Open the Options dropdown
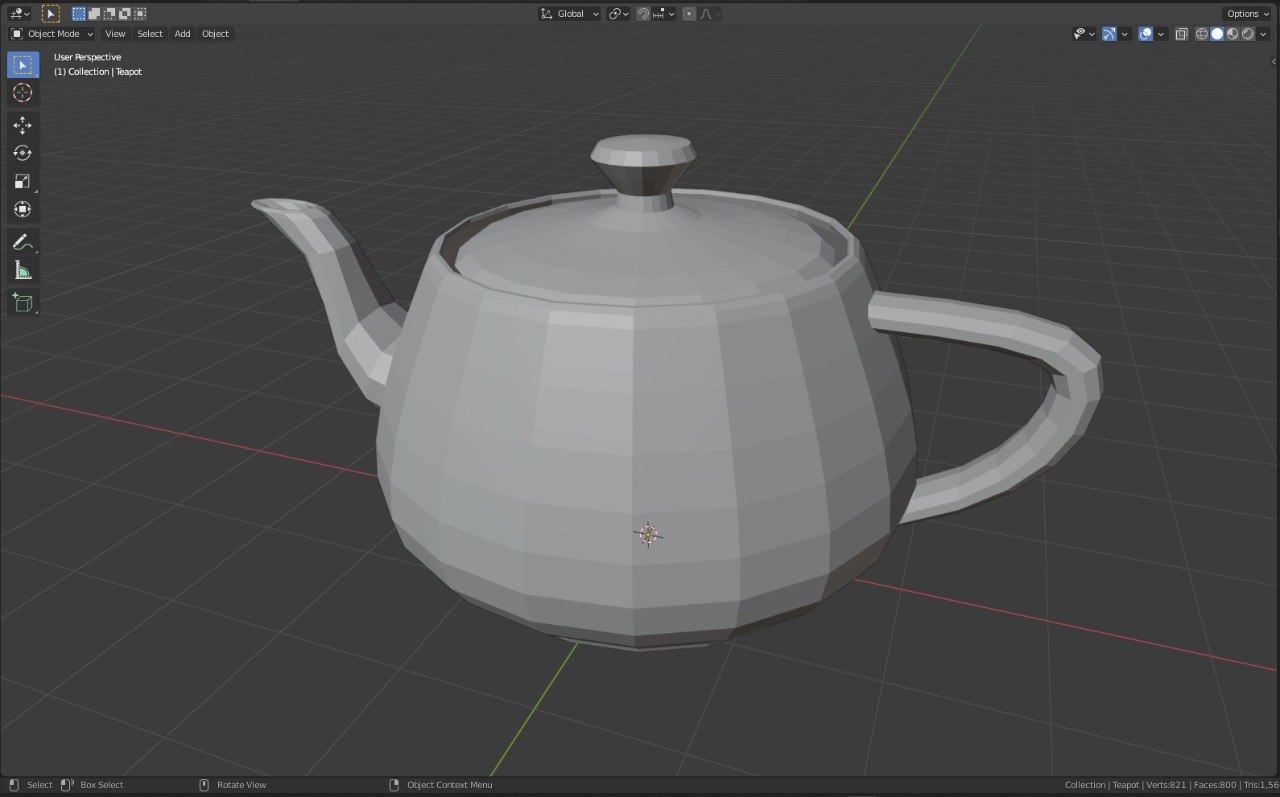This screenshot has height=797, width=1280. (1247, 14)
